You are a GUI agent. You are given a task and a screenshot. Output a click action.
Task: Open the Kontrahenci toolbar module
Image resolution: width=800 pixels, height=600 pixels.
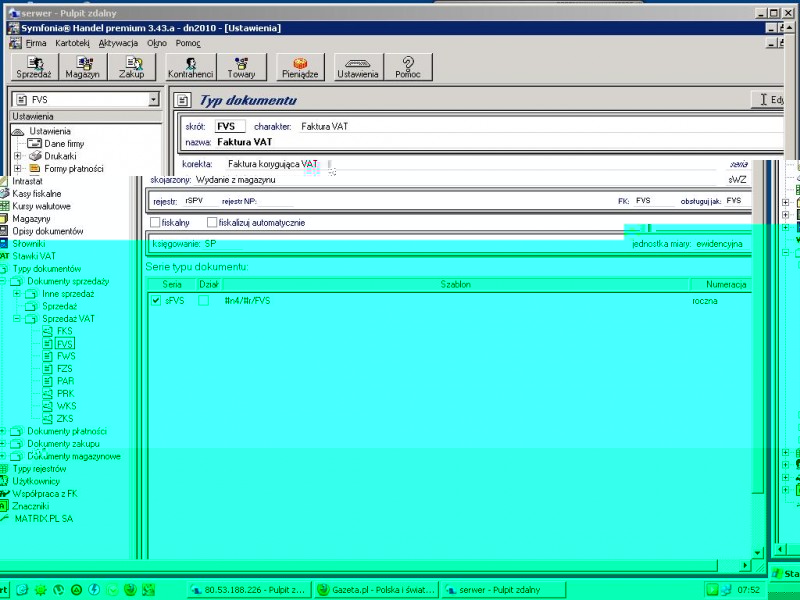190,67
